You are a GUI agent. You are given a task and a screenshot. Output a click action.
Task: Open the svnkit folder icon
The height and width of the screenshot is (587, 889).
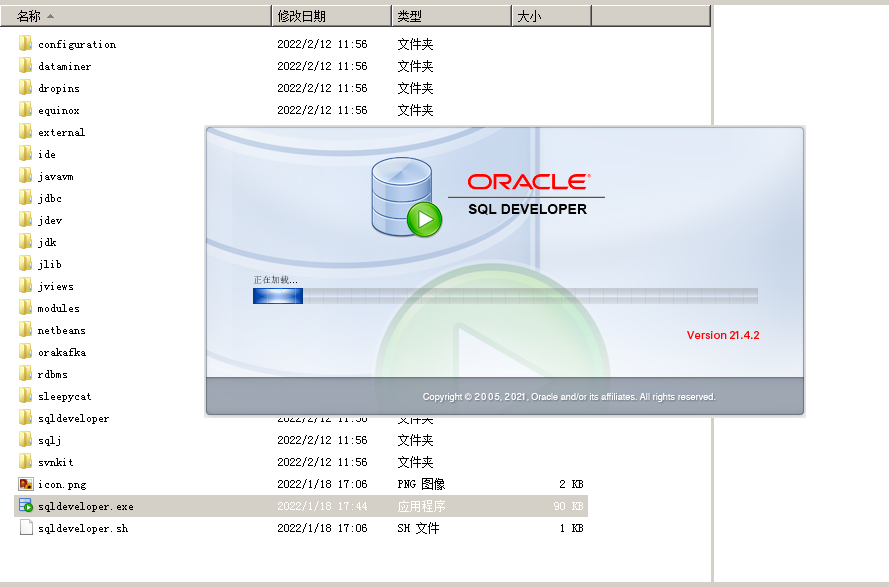(23, 462)
